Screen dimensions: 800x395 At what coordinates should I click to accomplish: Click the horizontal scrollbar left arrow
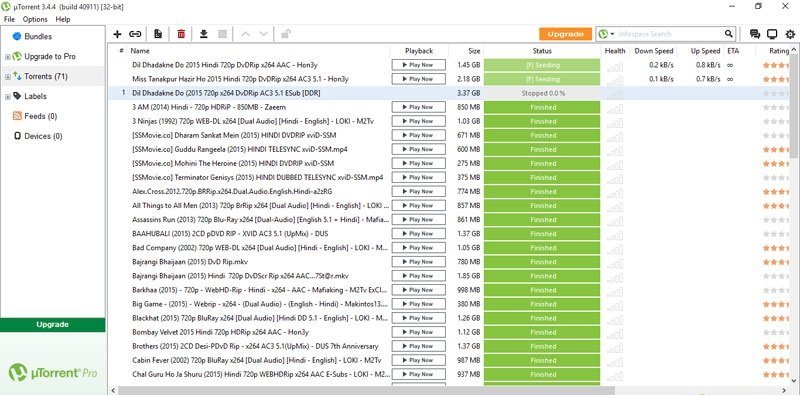pyautogui.click(x=113, y=390)
